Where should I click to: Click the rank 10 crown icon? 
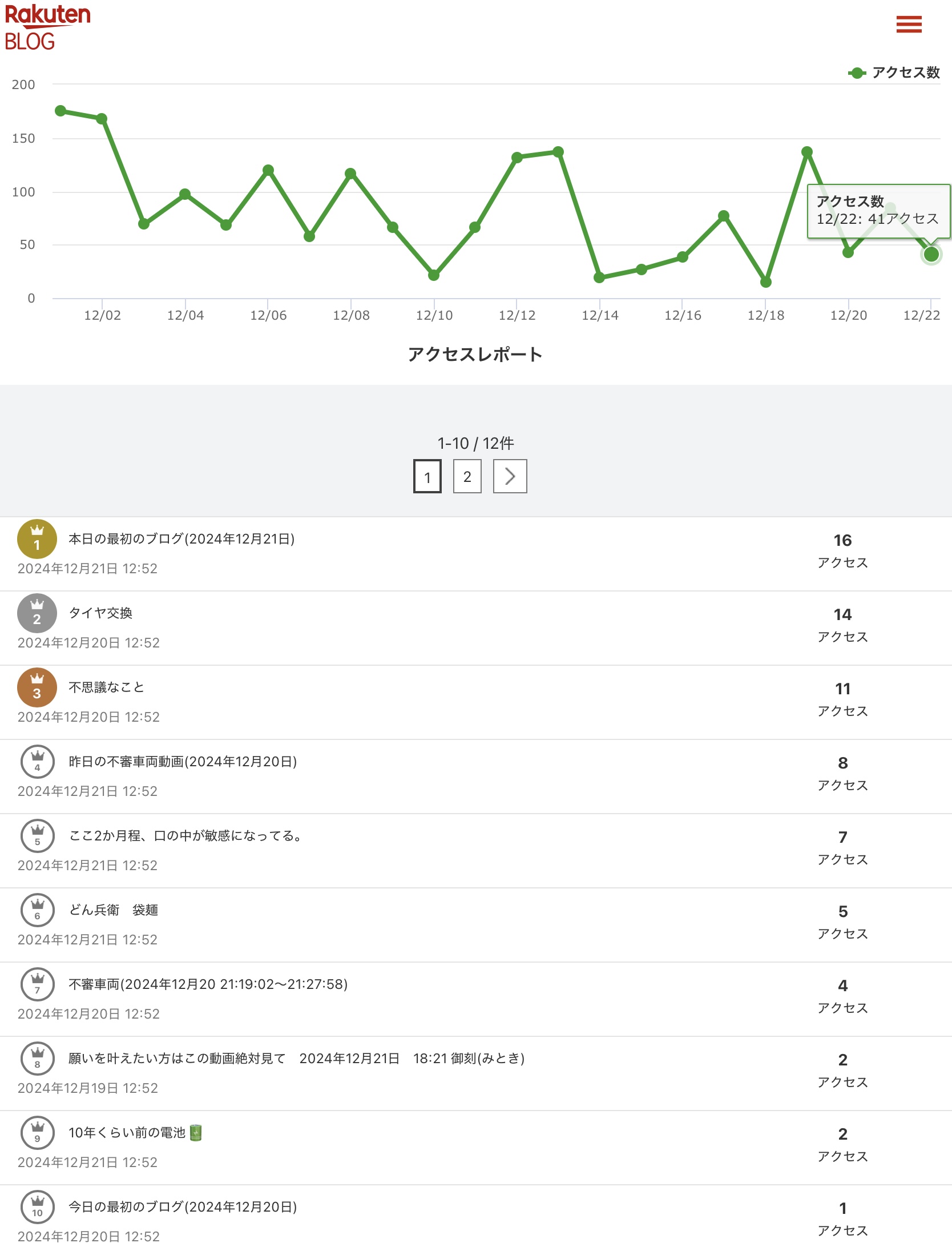tap(37, 1207)
